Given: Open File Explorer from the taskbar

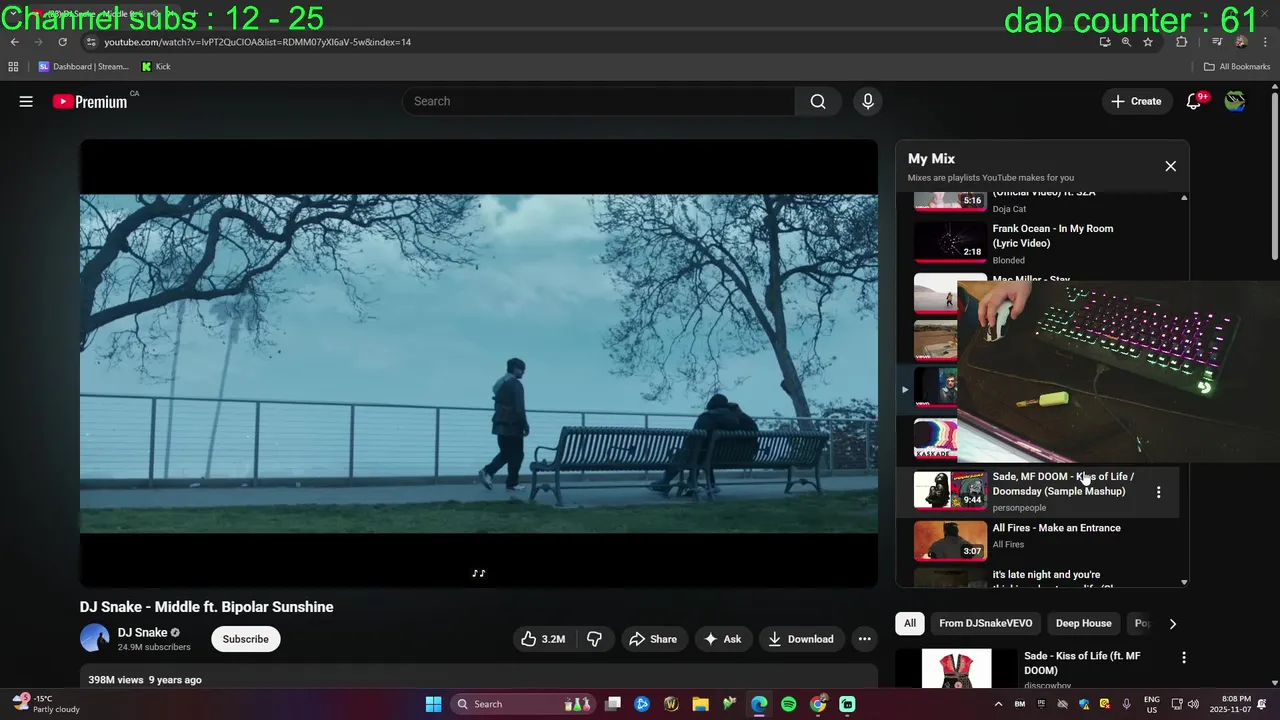Looking at the screenshot, I should point(700,704).
